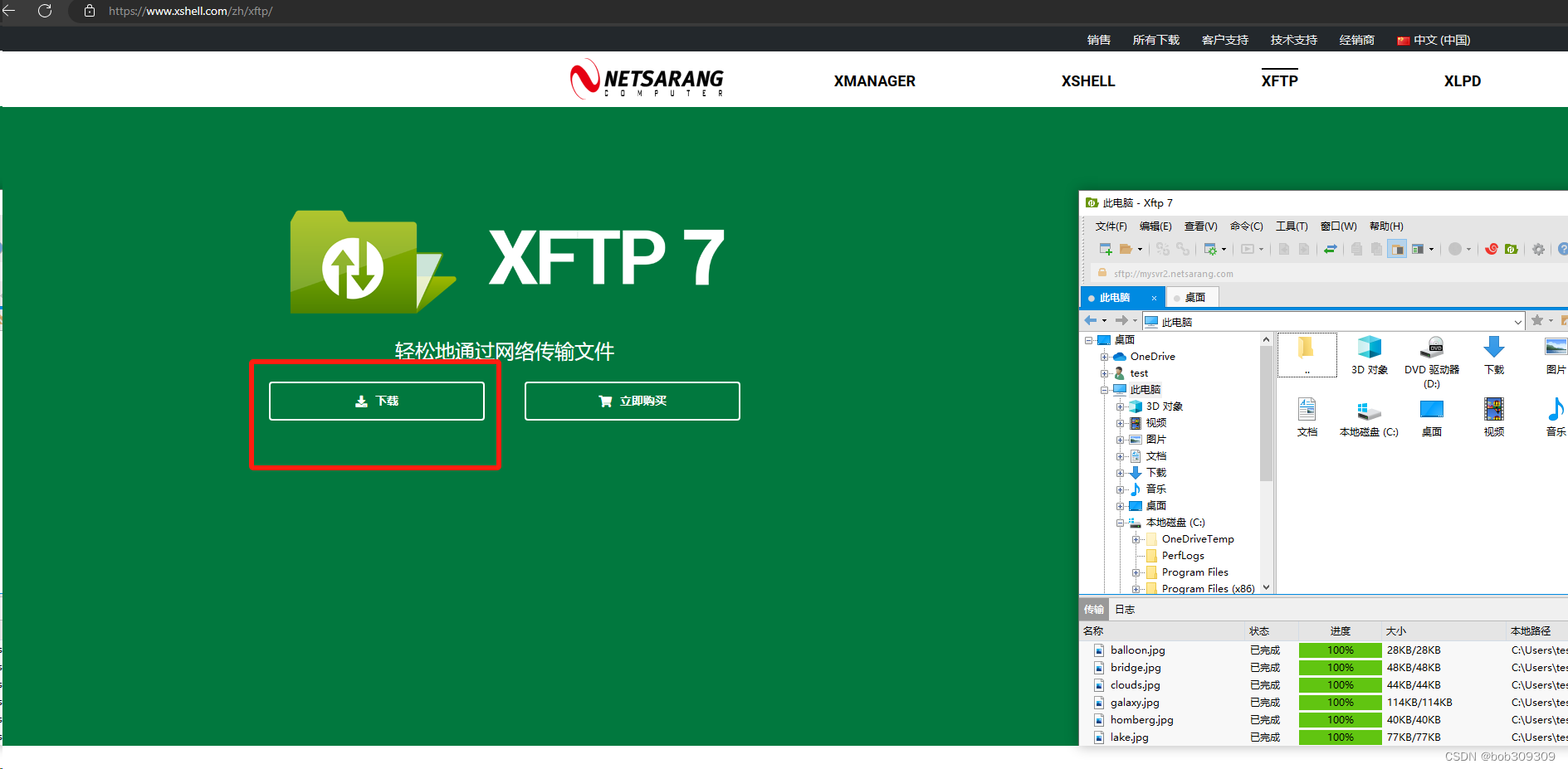Click the sftp address bar lock icon
The height and width of the screenshot is (769, 1568).
pyautogui.click(x=1102, y=273)
